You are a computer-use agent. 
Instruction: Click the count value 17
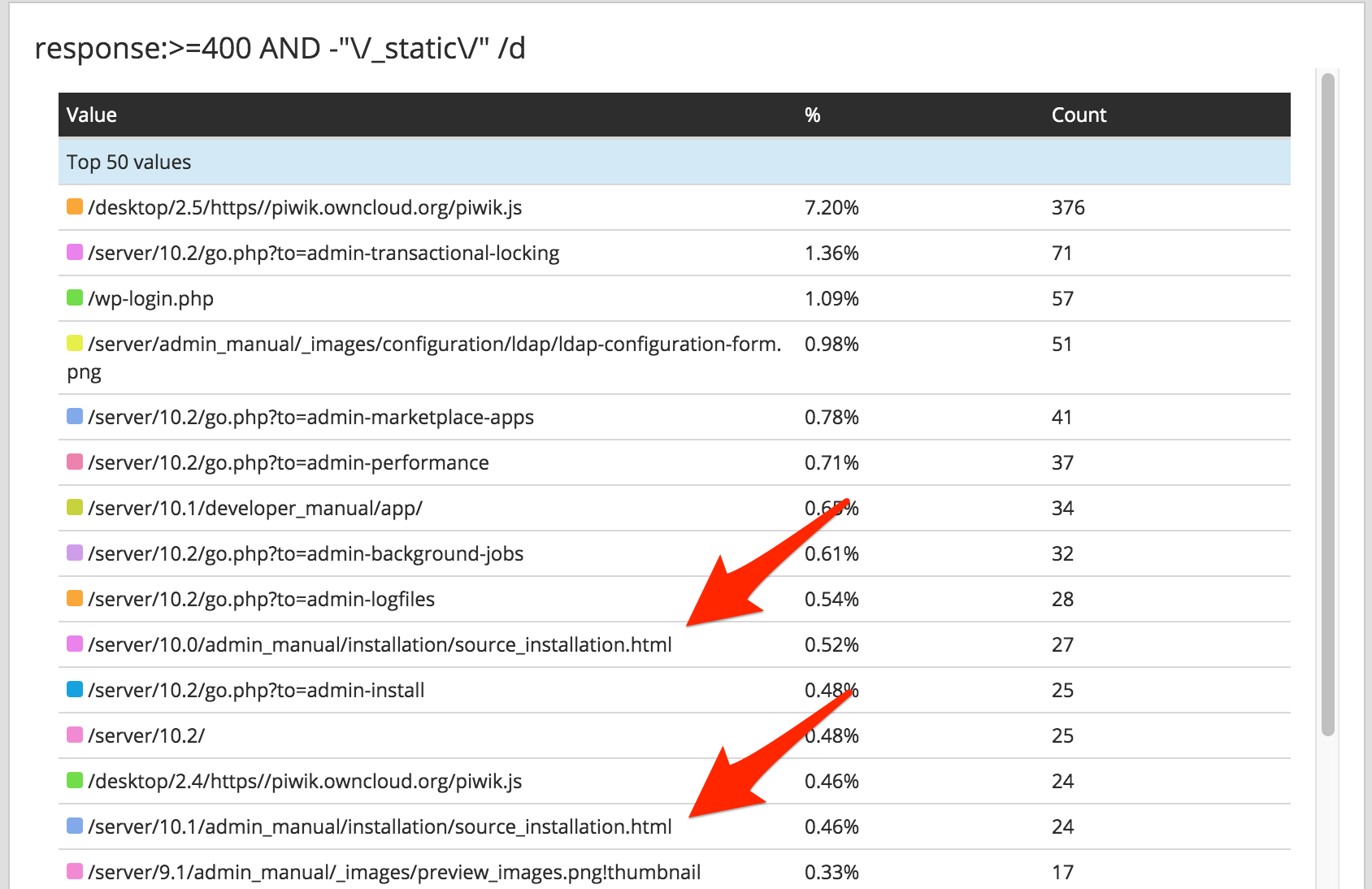pyautogui.click(x=1062, y=872)
